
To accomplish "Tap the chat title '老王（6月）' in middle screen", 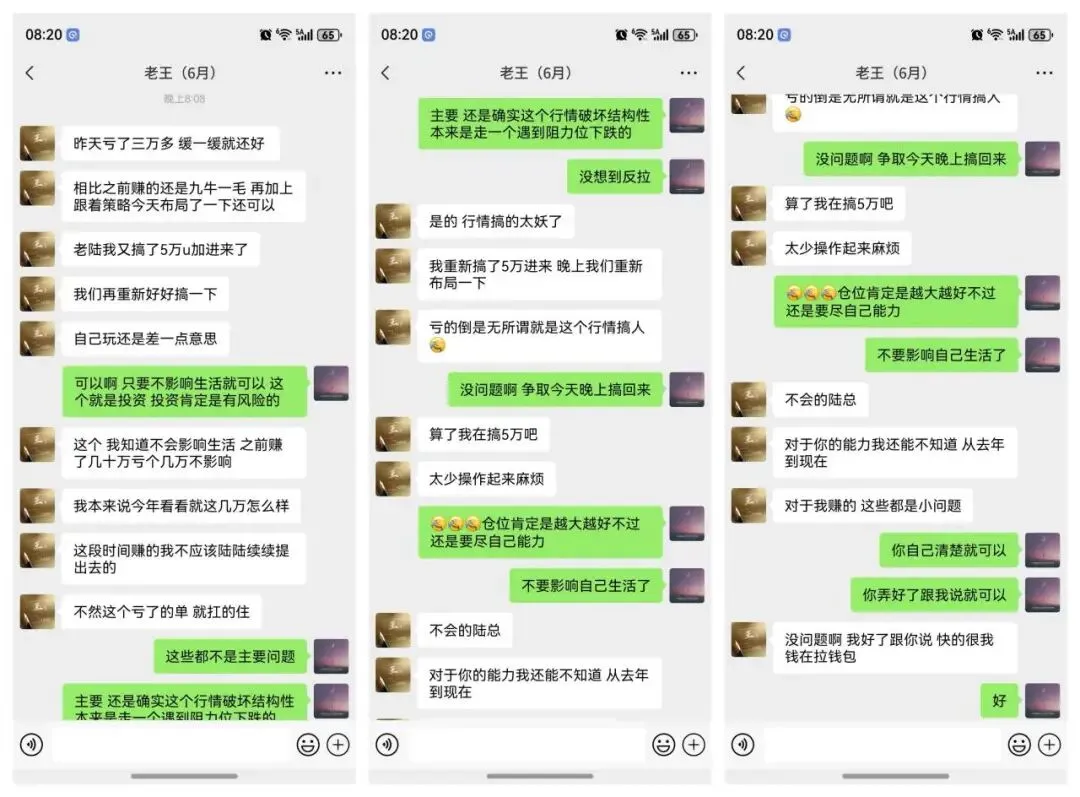I will coord(536,73).
